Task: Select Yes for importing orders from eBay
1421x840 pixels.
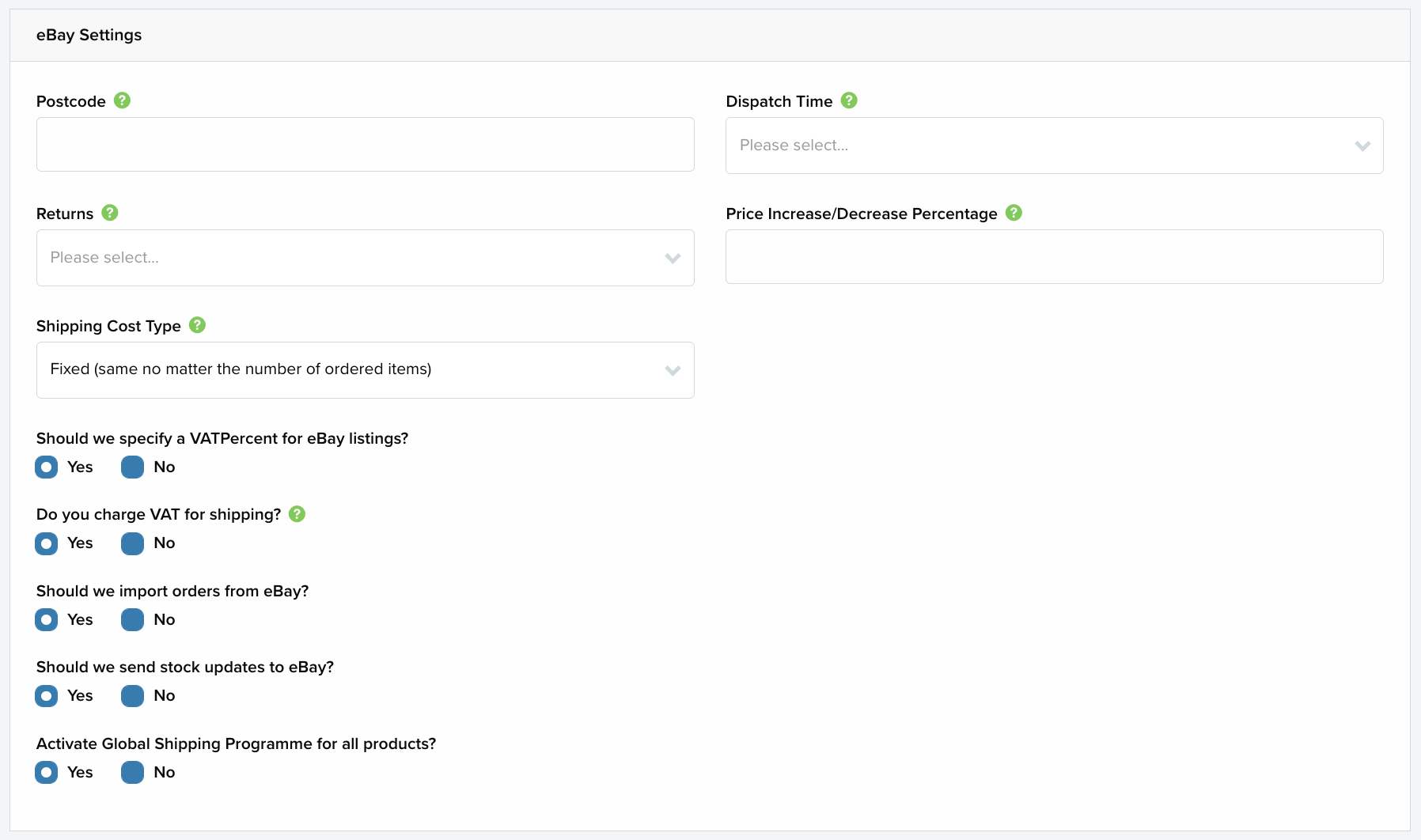Action: [47, 620]
